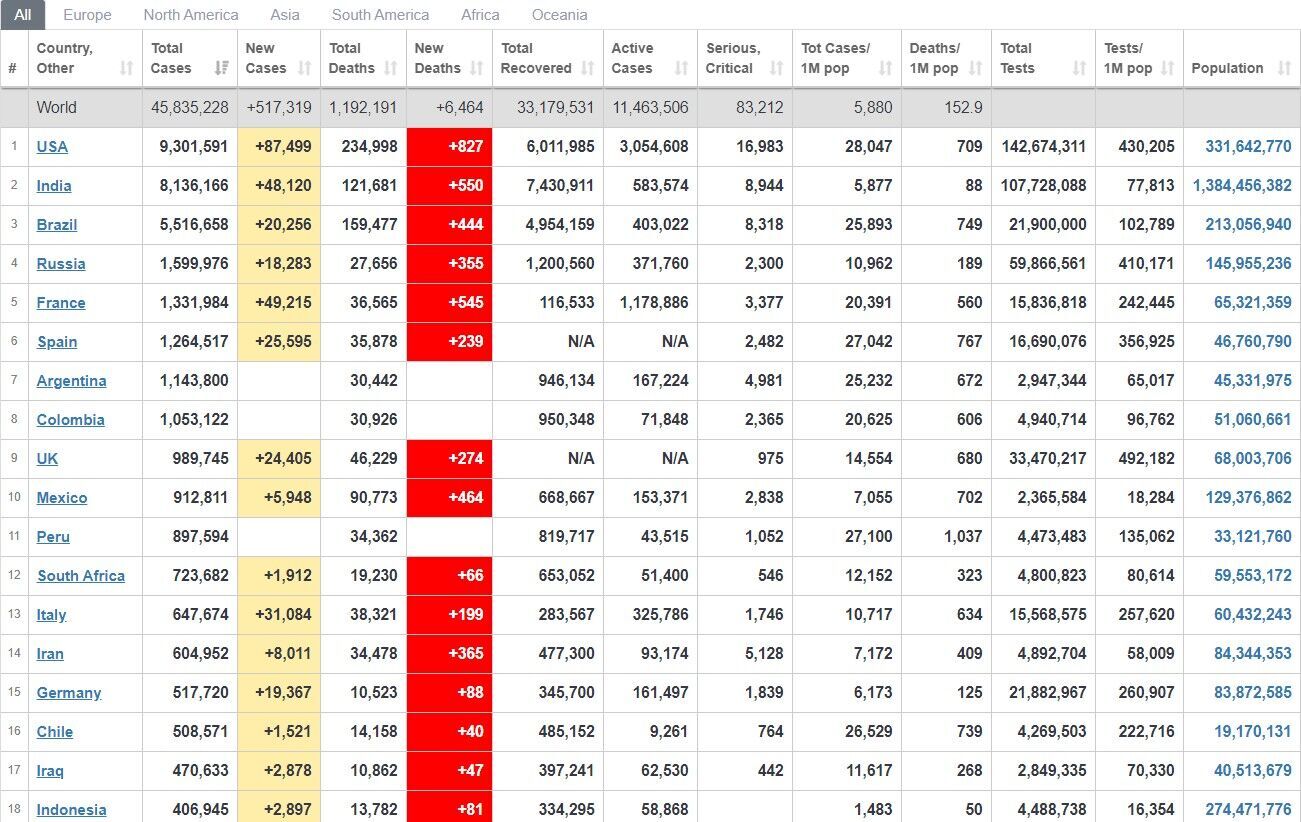Select World new deaths +6,464 cell
This screenshot has height=822, width=1301.
coord(450,107)
